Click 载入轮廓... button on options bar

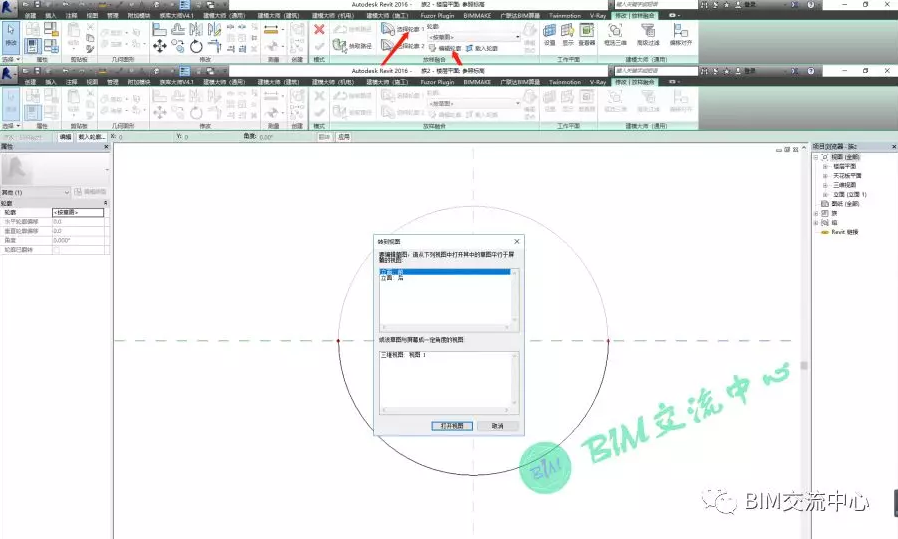pyautogui.click(x=91, y=137)
